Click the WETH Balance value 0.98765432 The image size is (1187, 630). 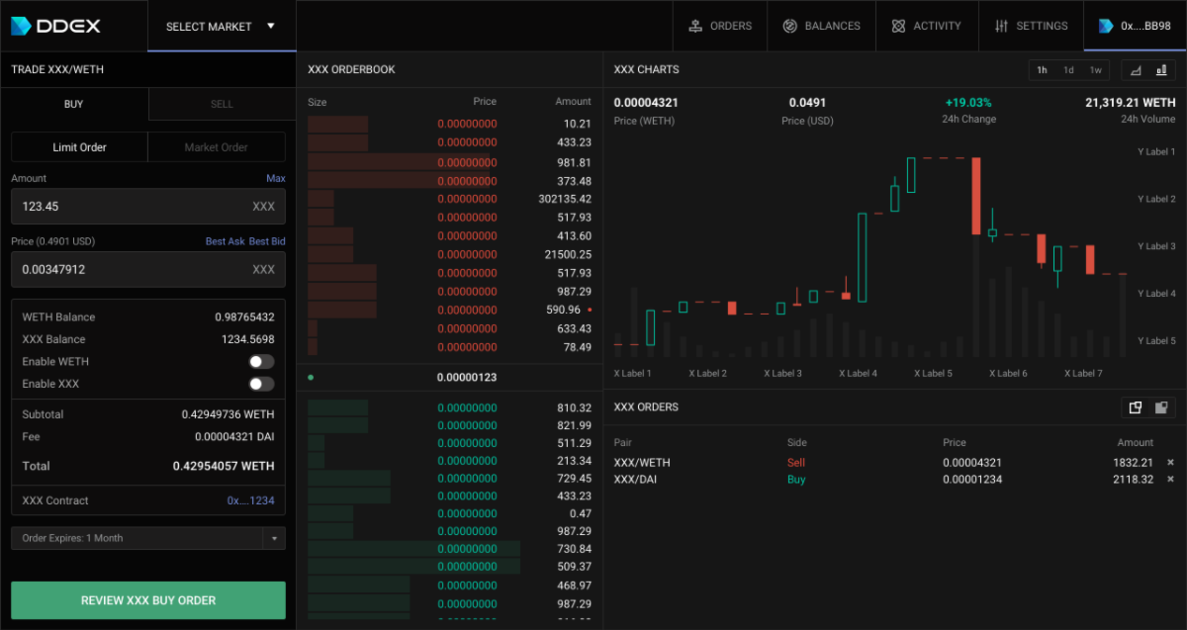[245, 317]
